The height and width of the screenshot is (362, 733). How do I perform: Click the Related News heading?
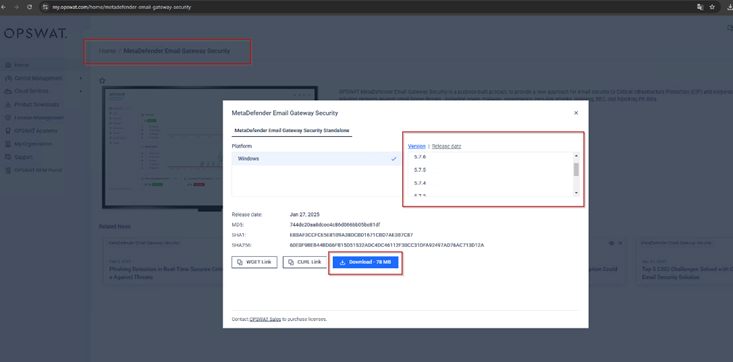[x=115, y=226]
